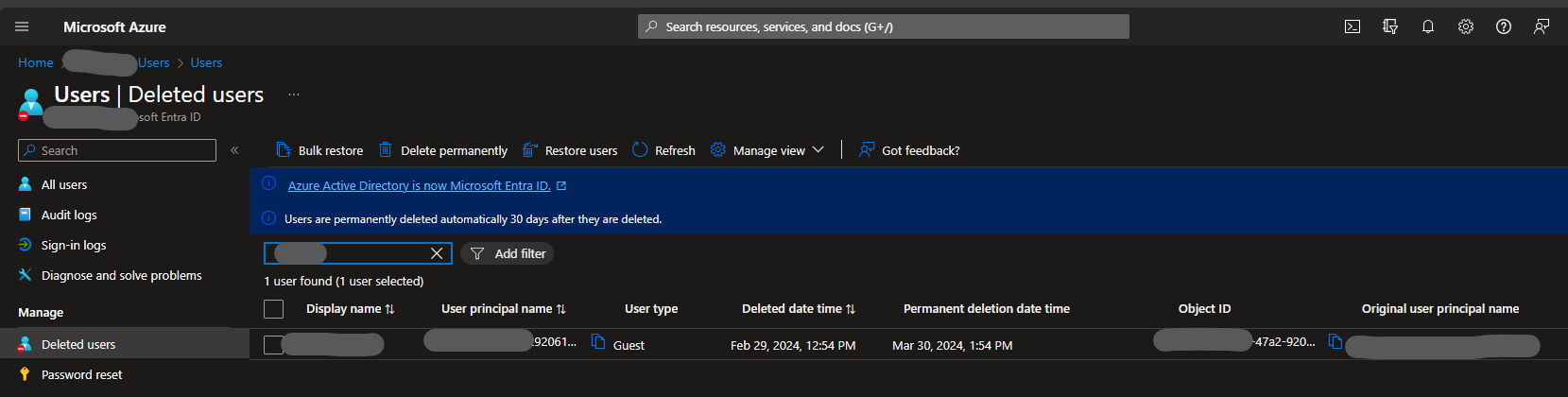Open the Manage view dropdown
The width and height of the screenshot is (1568, 397).
pyautogui.click(x=767, y=150)
